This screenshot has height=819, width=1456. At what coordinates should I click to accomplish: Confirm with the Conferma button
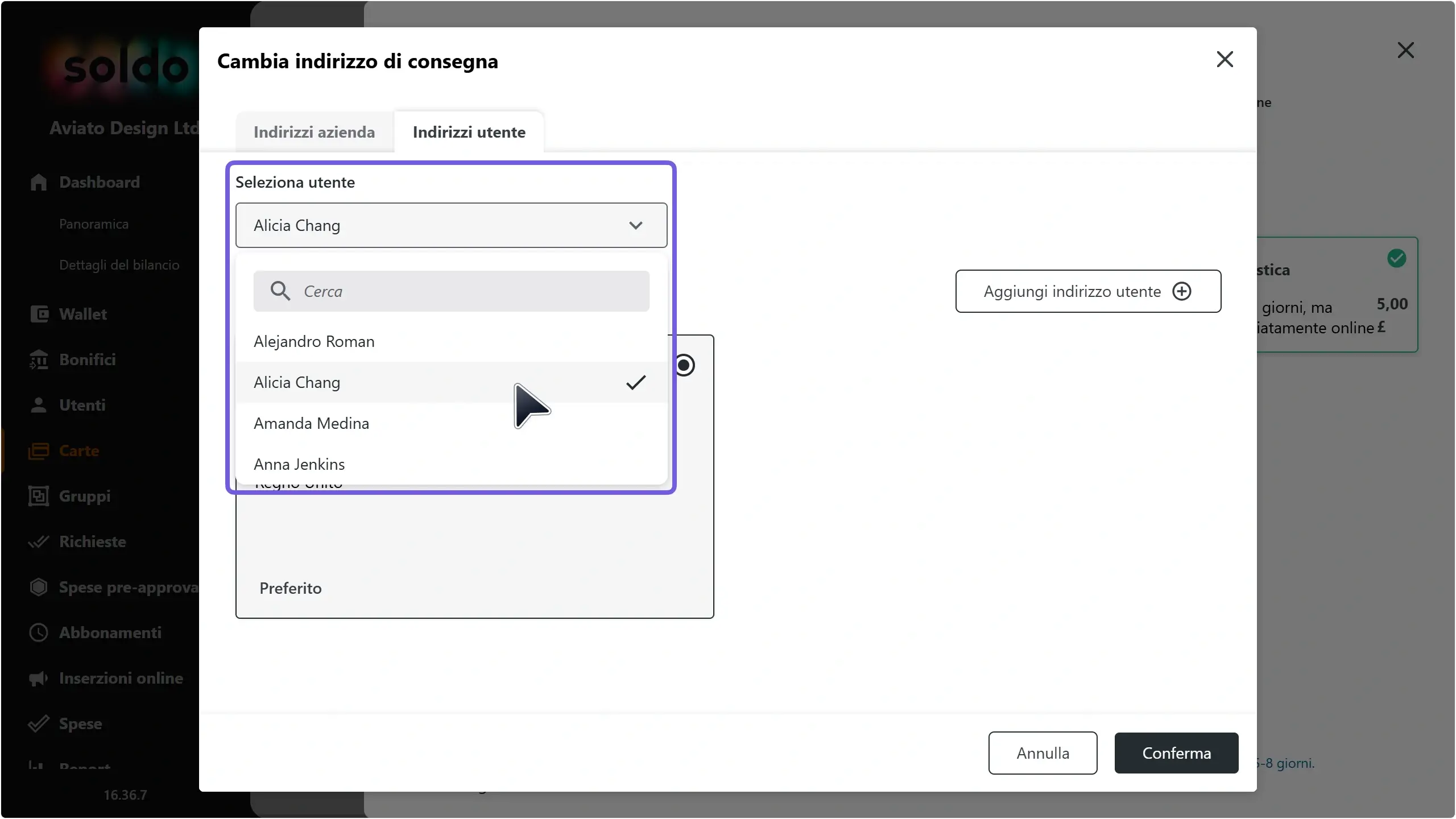(1176, 753)
